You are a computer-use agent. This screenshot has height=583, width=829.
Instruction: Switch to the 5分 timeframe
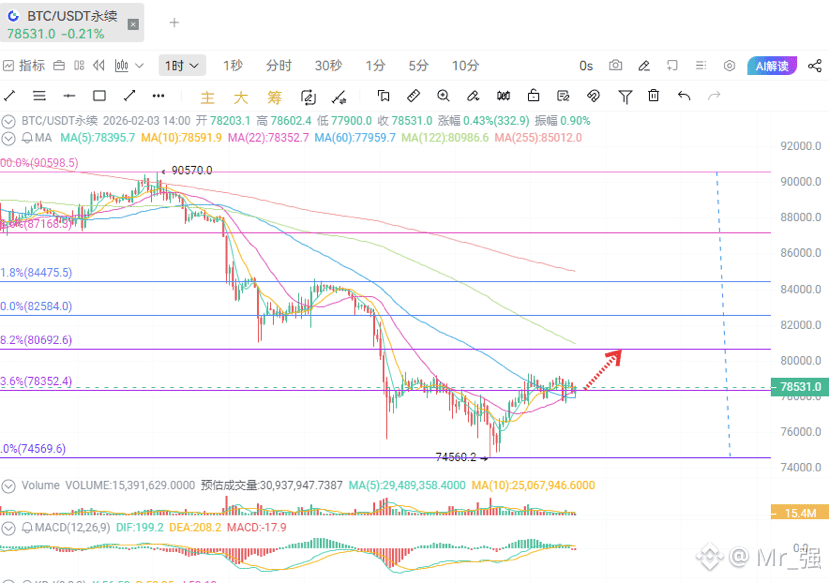pos(418,66)
